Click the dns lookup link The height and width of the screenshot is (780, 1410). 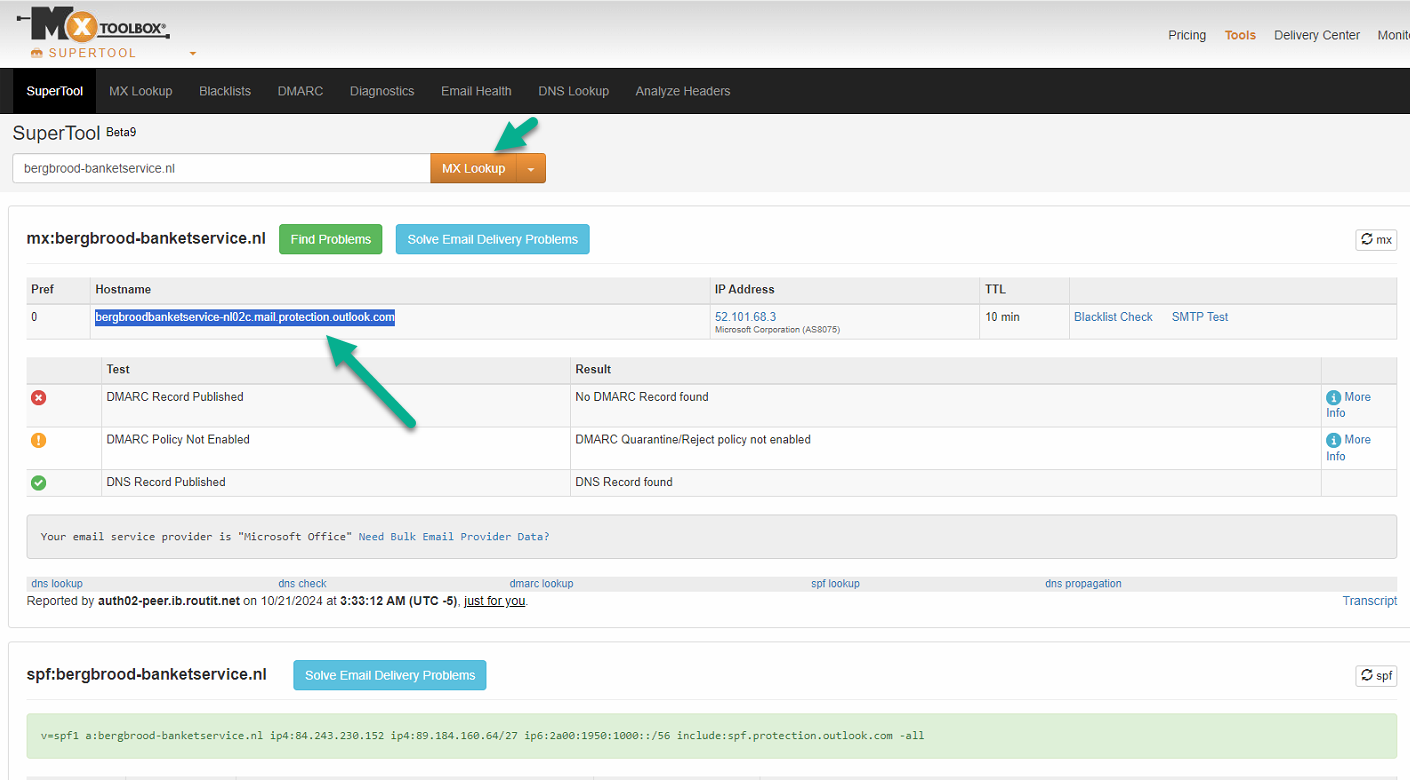[x=57, y=584]
